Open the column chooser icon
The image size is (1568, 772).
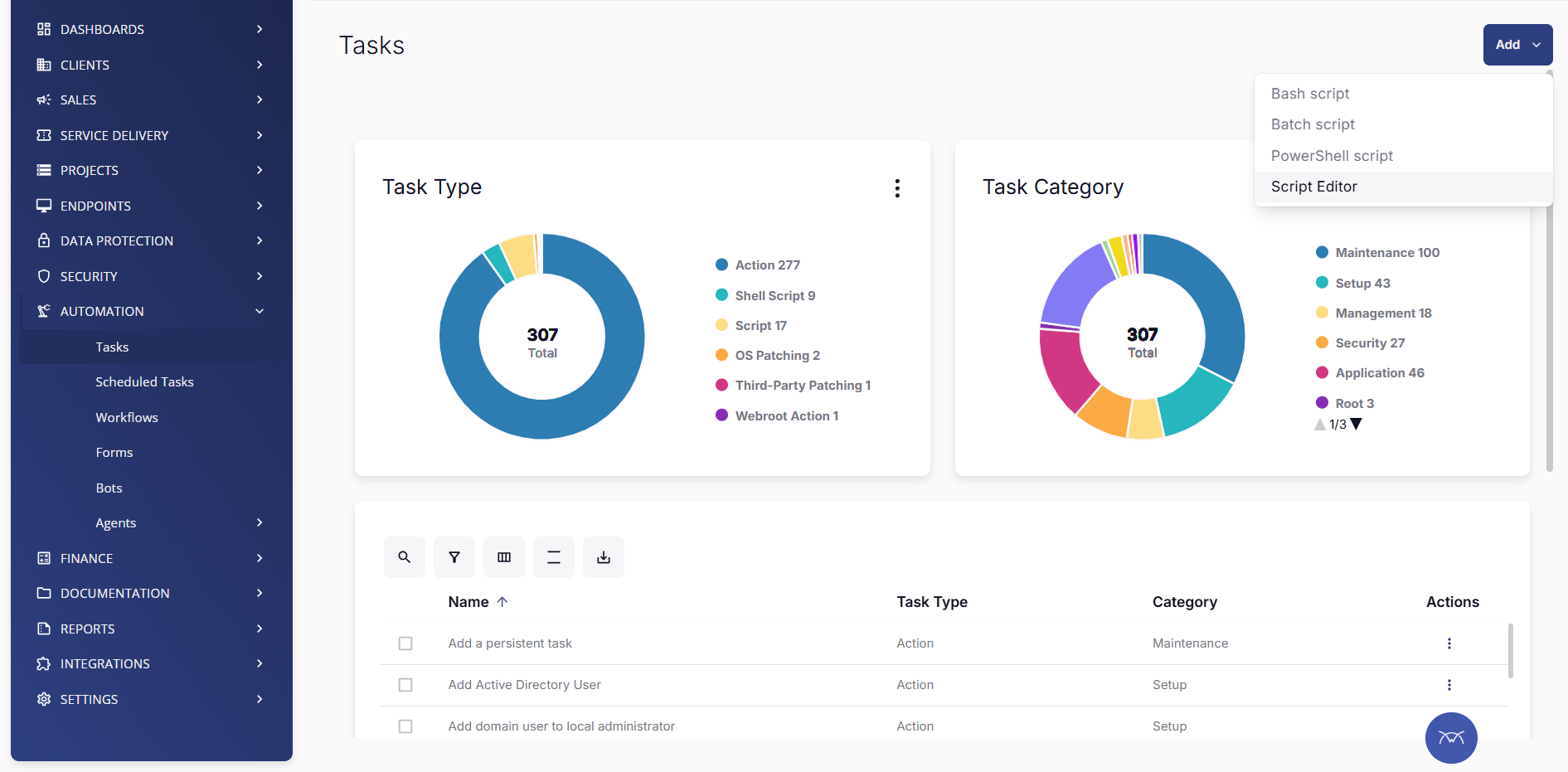(x=504, y=557)
